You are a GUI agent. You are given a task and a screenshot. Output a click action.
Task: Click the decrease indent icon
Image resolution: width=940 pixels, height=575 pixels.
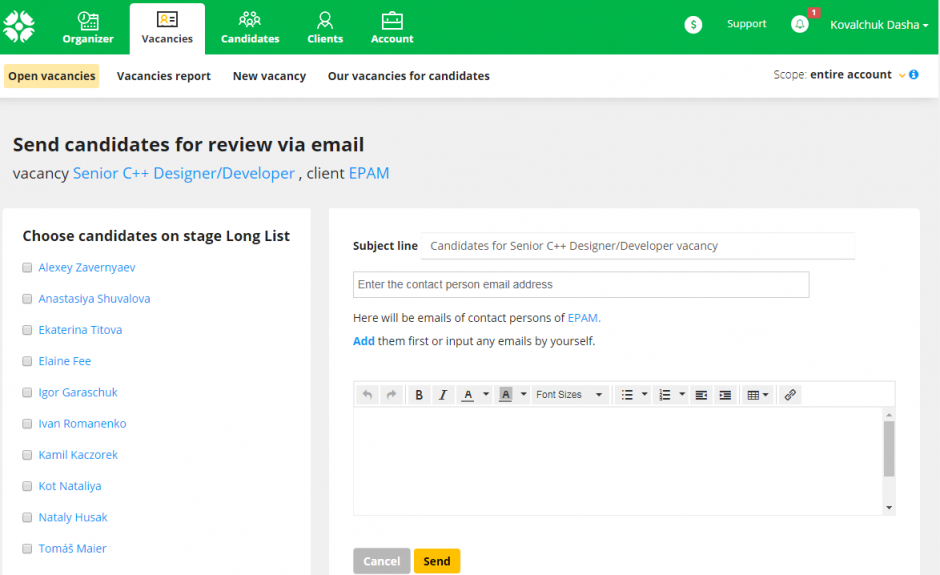pyautogui.click(x=701, y=395)
